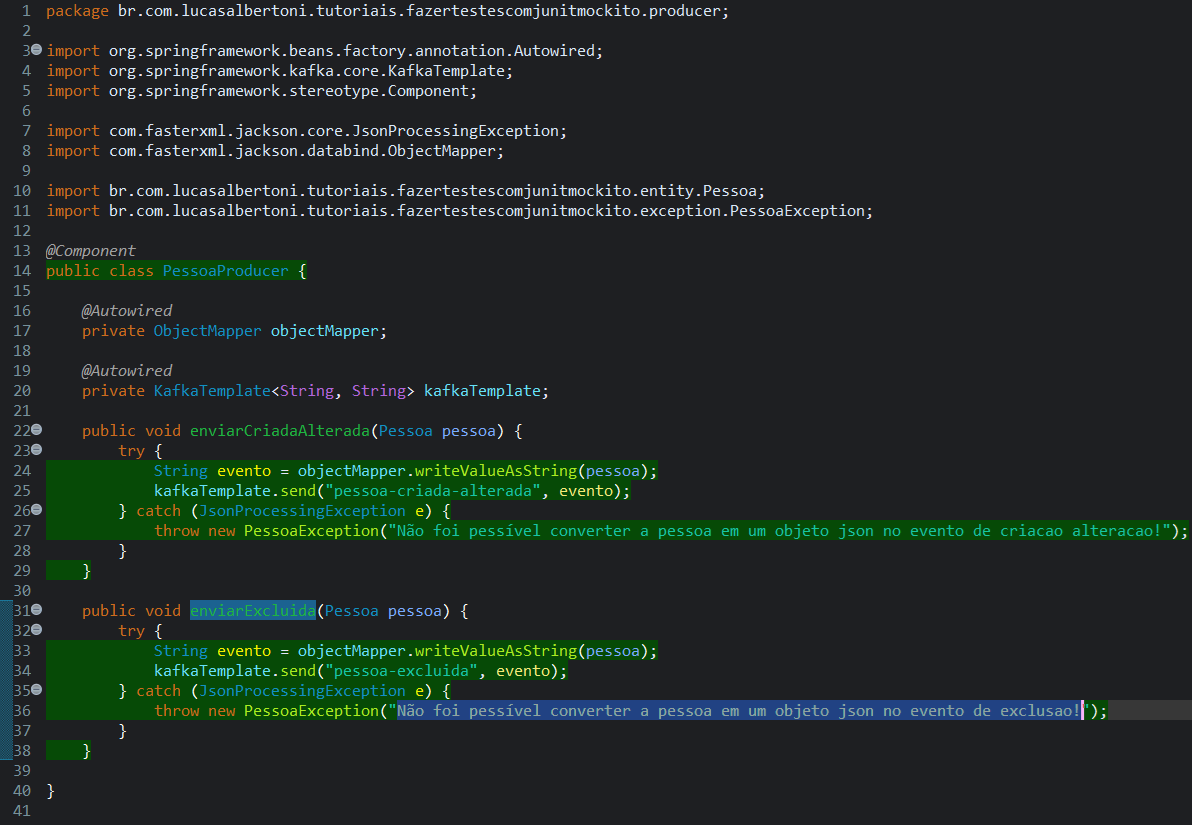
Task: Click the highlighted enviarExcluida method name
Action: [252, 610]
